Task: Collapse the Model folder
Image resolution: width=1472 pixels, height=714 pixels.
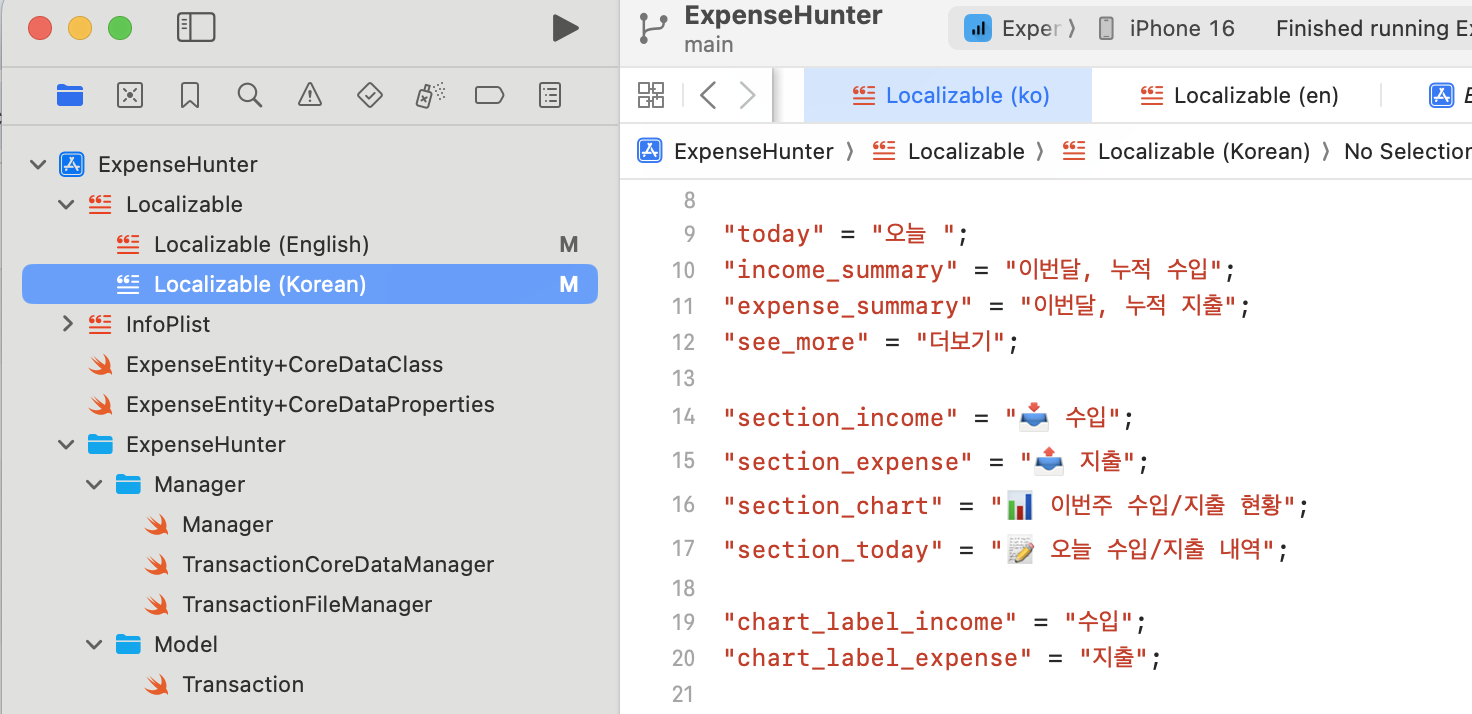Action: [94, 644]
